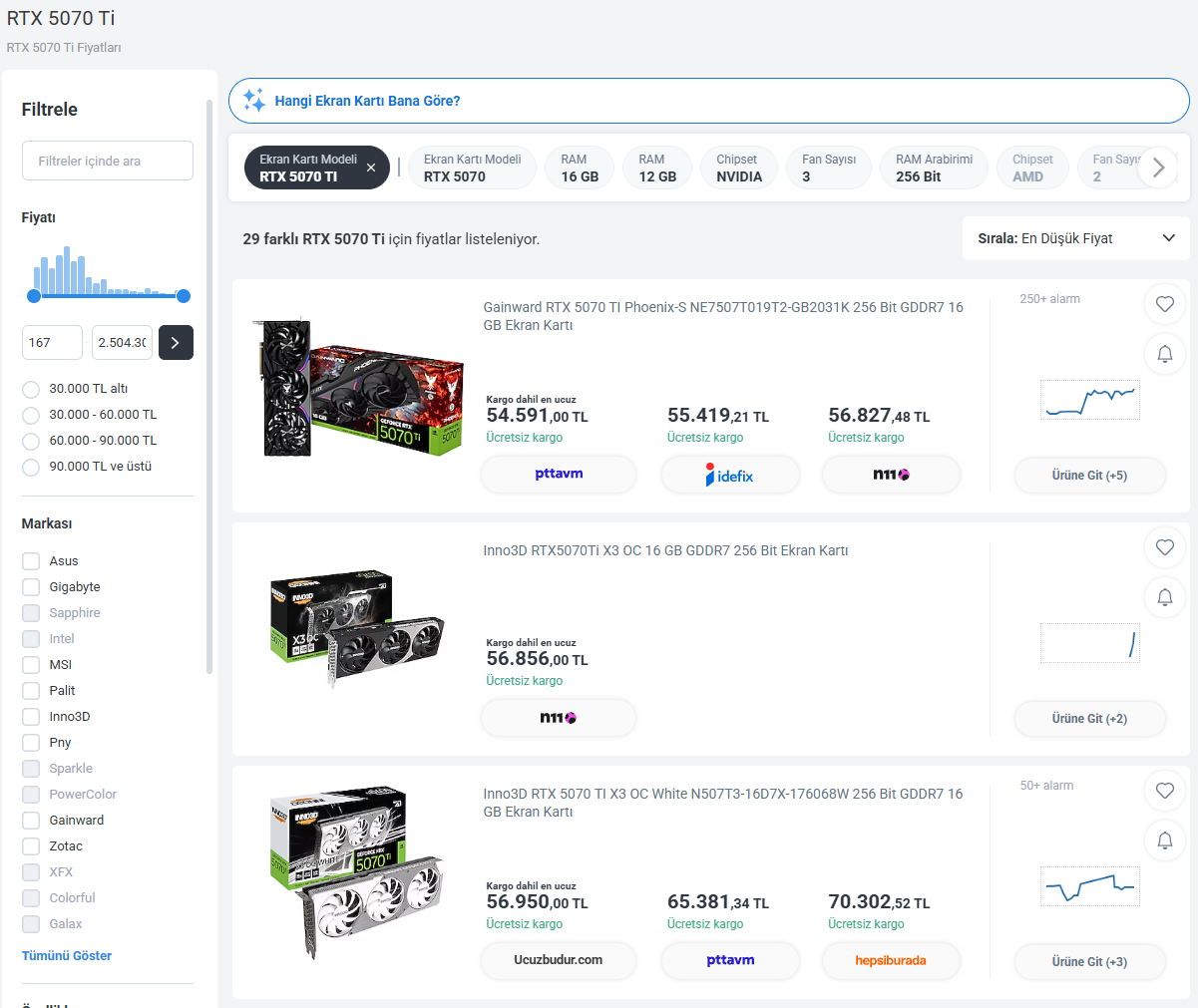Check the Inno3D brand filter
Image resolution: width=1198 pixels, height=1008 pixels.
31,717
